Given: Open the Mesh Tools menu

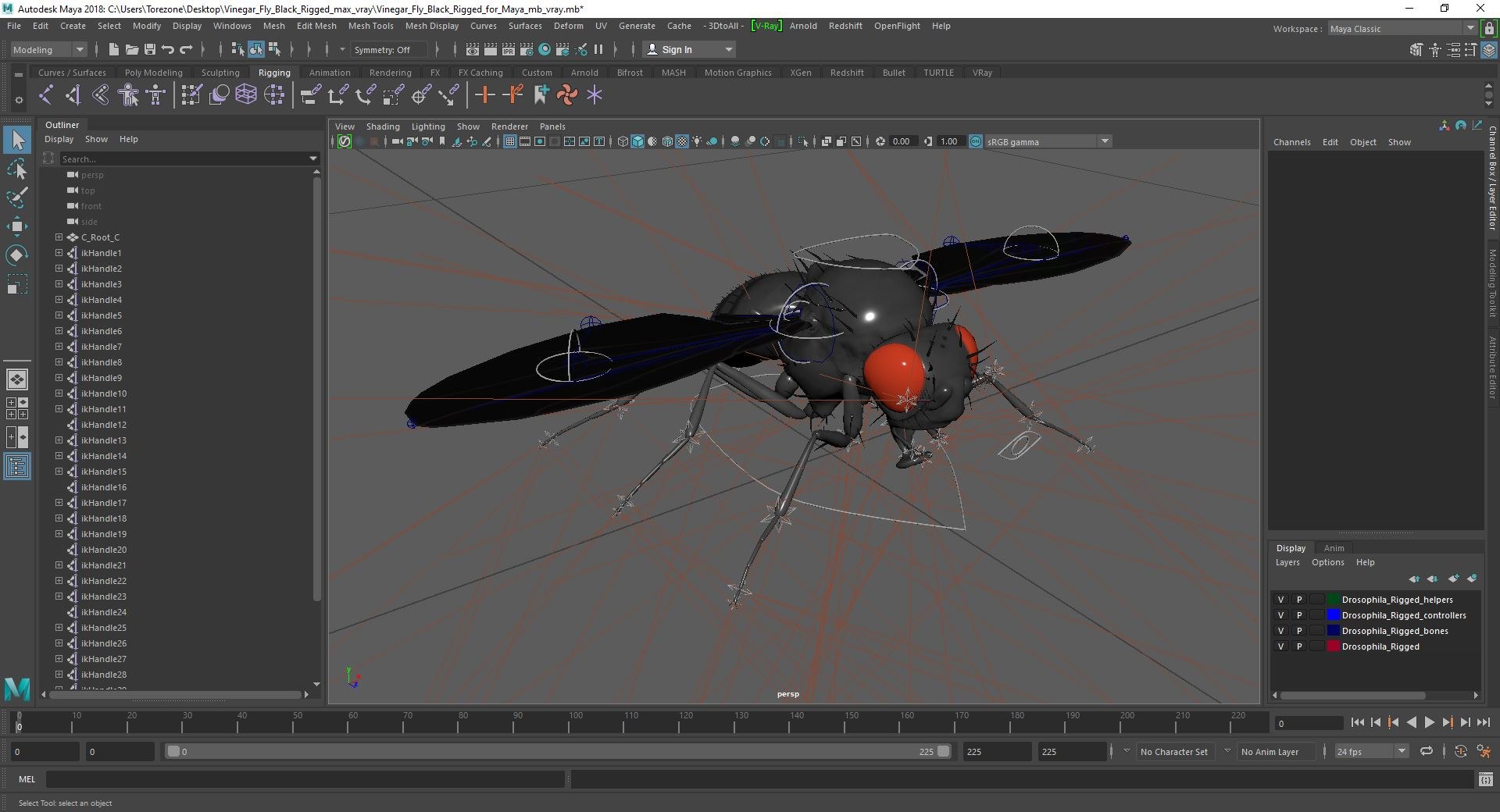Looking at the screenshot, I should 370,26.
